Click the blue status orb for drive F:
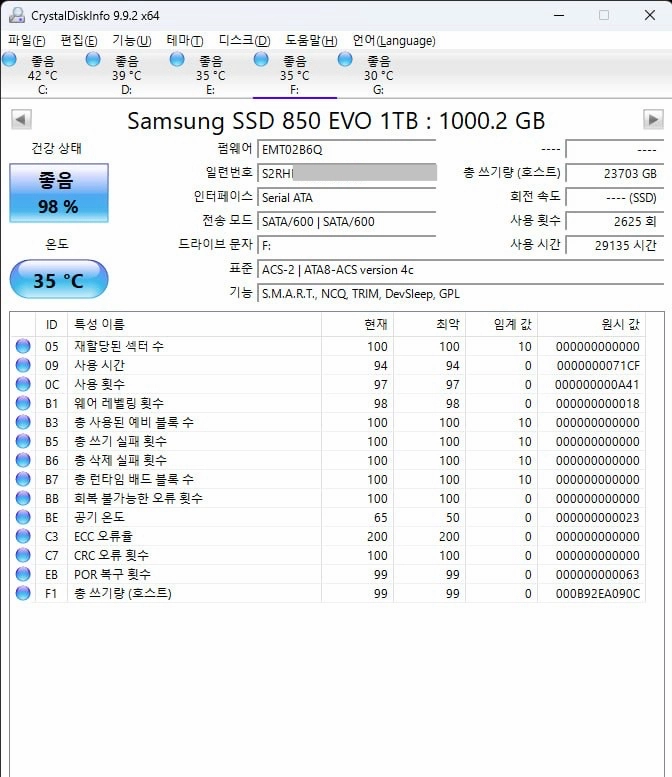Image resolution: width=672 pixels, height=777 pixels. 261,59
